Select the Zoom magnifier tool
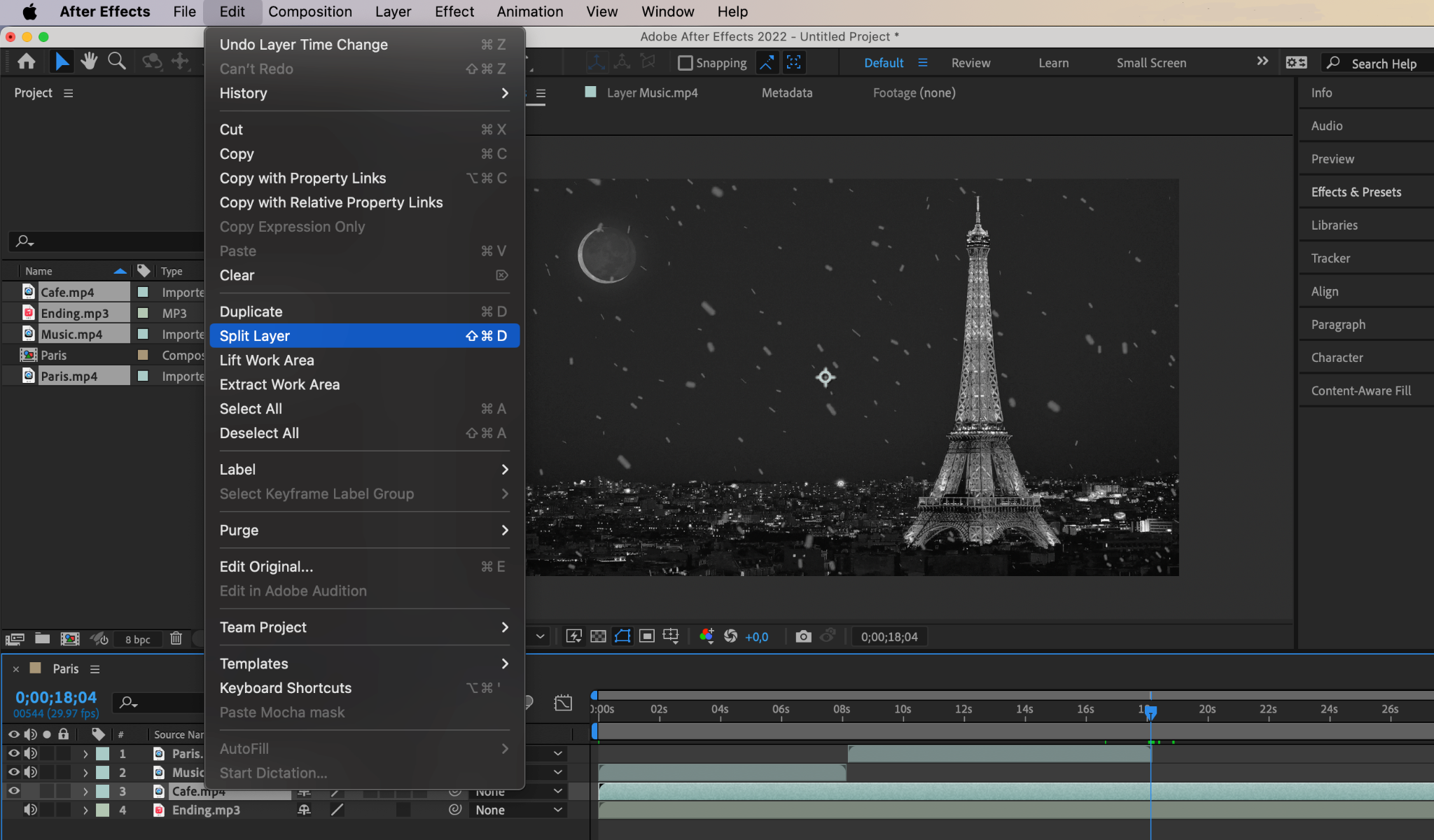This screenshot has height=840, width=1434. click(117, 62)
